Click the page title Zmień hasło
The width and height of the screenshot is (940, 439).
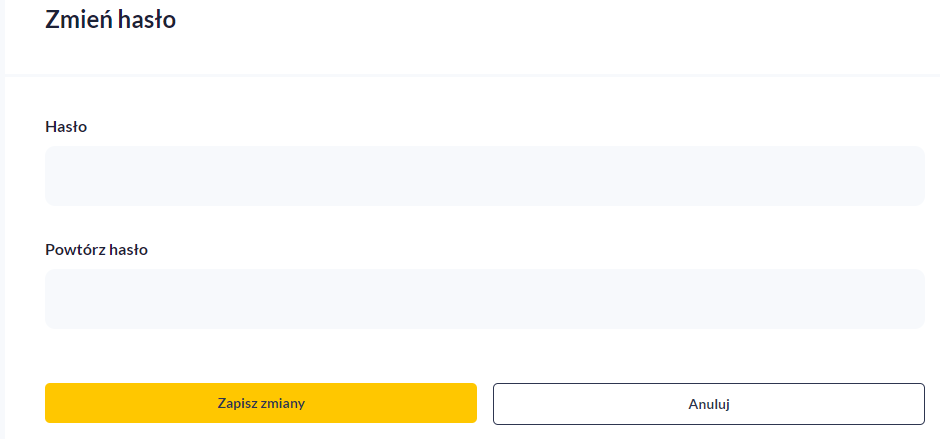111,19
